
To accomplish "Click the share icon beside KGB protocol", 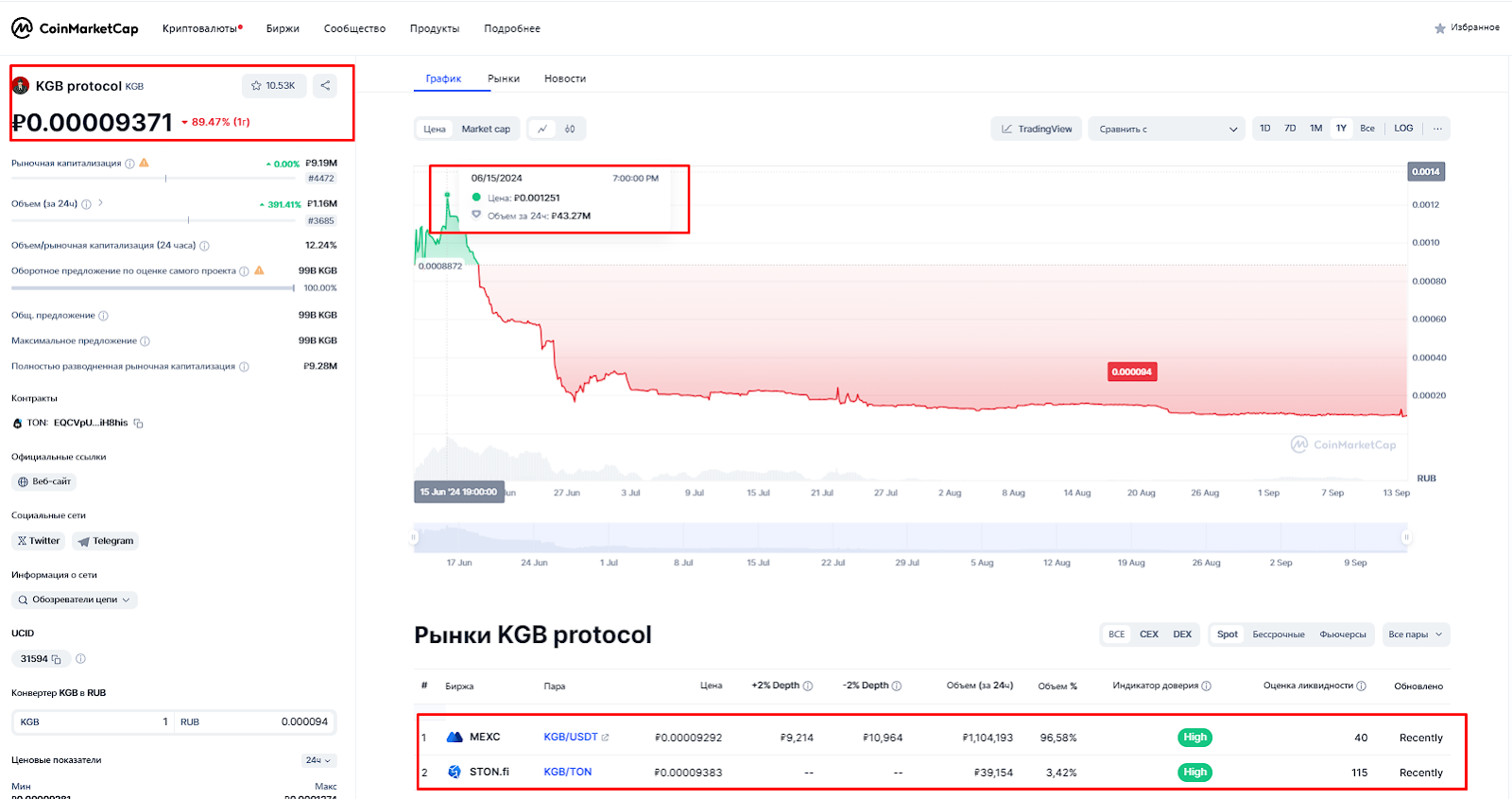I will (325, 85).
